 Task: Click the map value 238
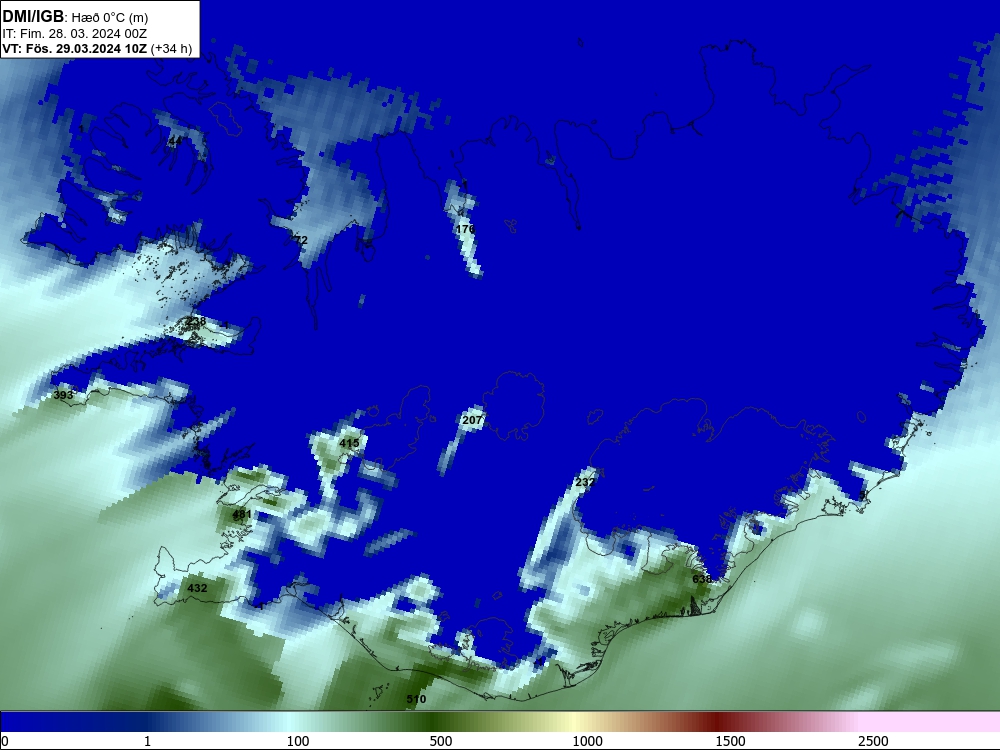[x=196, y=321]
